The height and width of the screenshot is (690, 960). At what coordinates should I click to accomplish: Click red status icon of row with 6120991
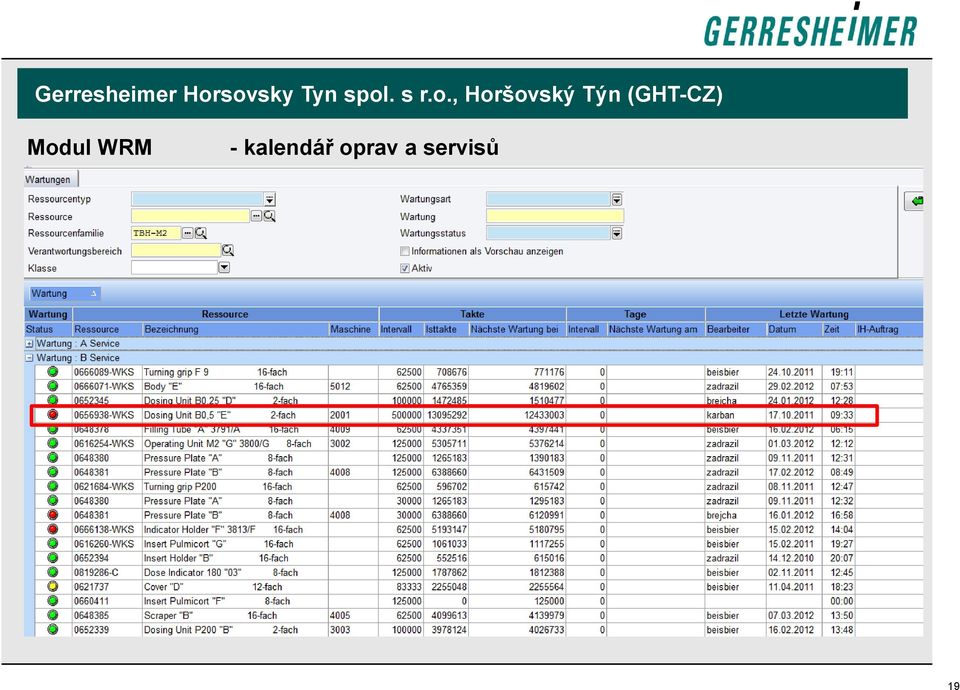click(53, 516)
